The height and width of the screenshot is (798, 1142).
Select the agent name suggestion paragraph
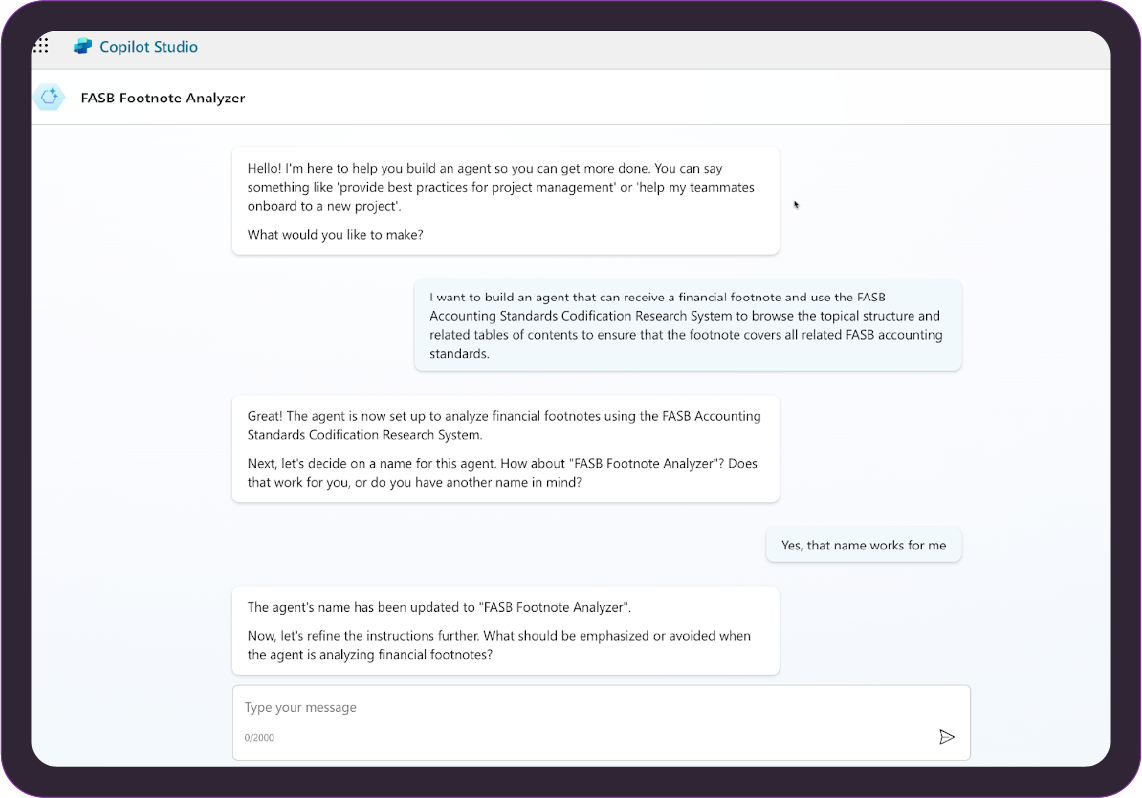coord(503,473)
